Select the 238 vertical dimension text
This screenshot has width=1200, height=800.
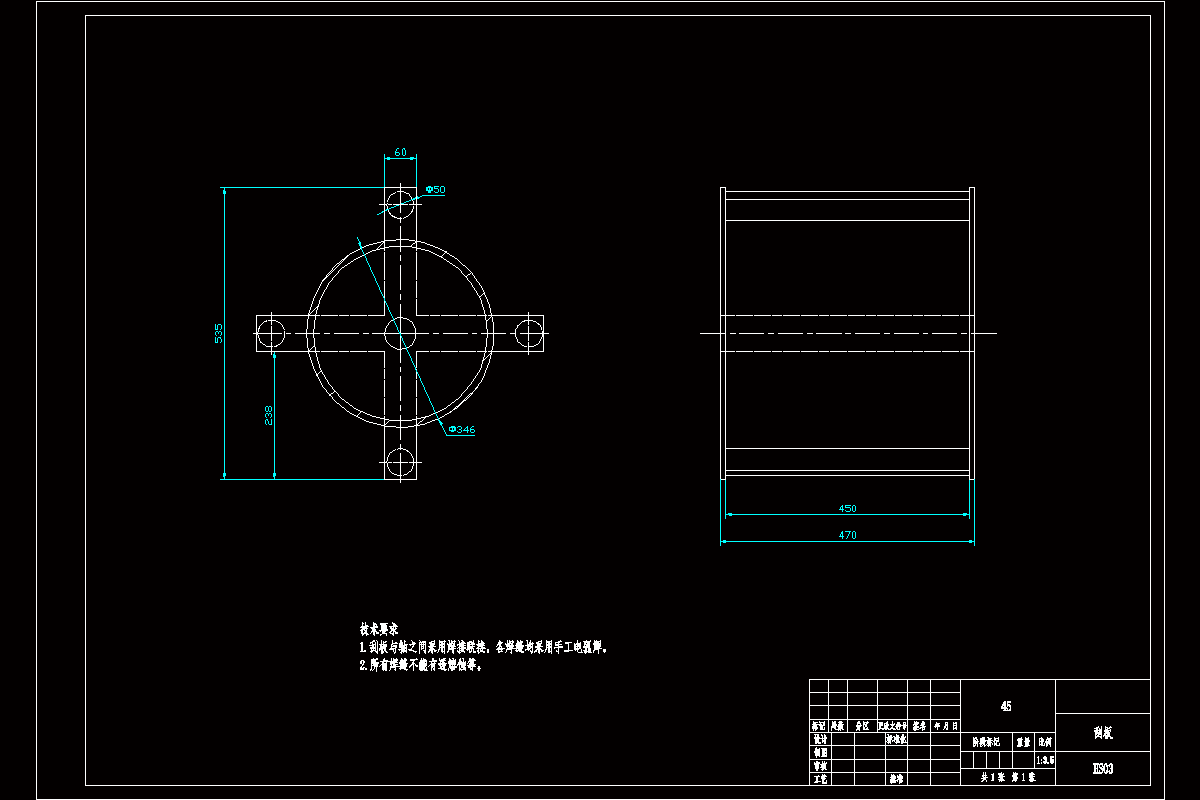click(268, 416)
